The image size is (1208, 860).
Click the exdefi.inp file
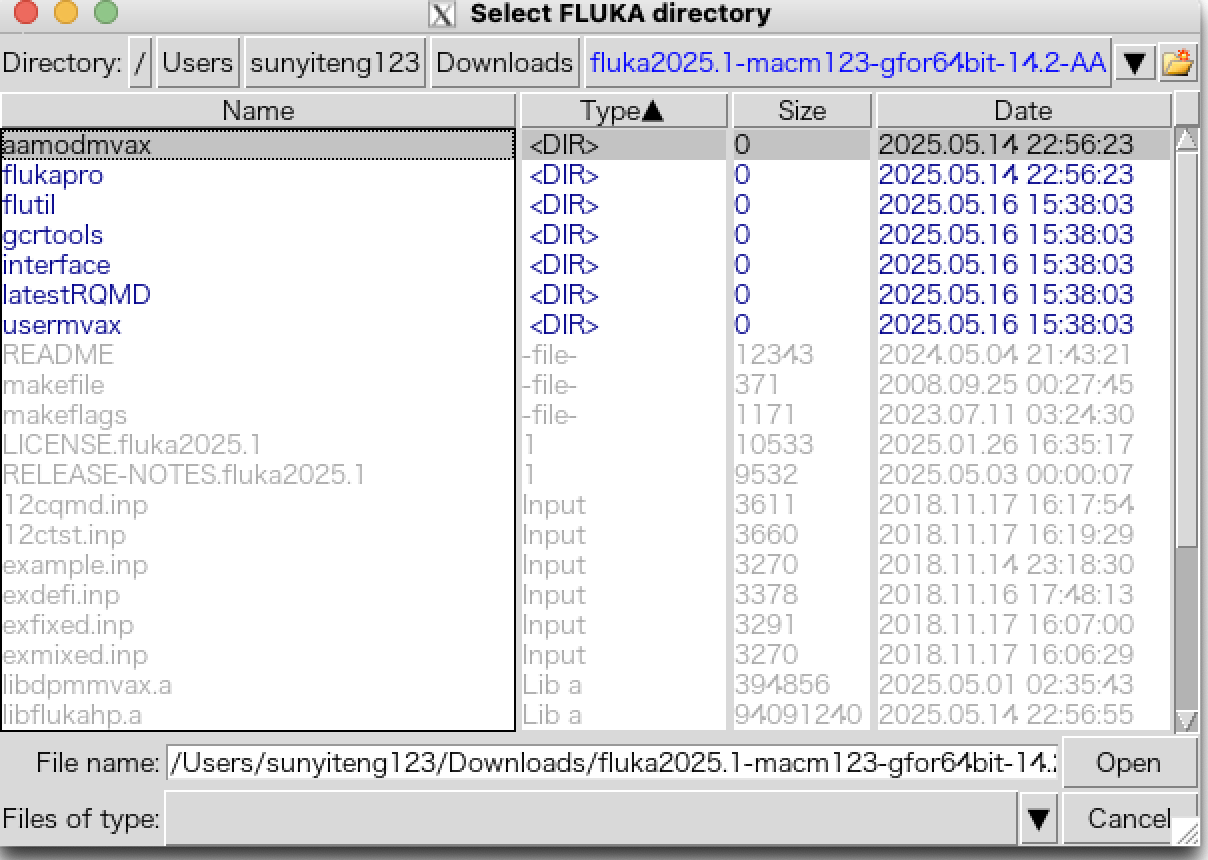pos(61,595)
